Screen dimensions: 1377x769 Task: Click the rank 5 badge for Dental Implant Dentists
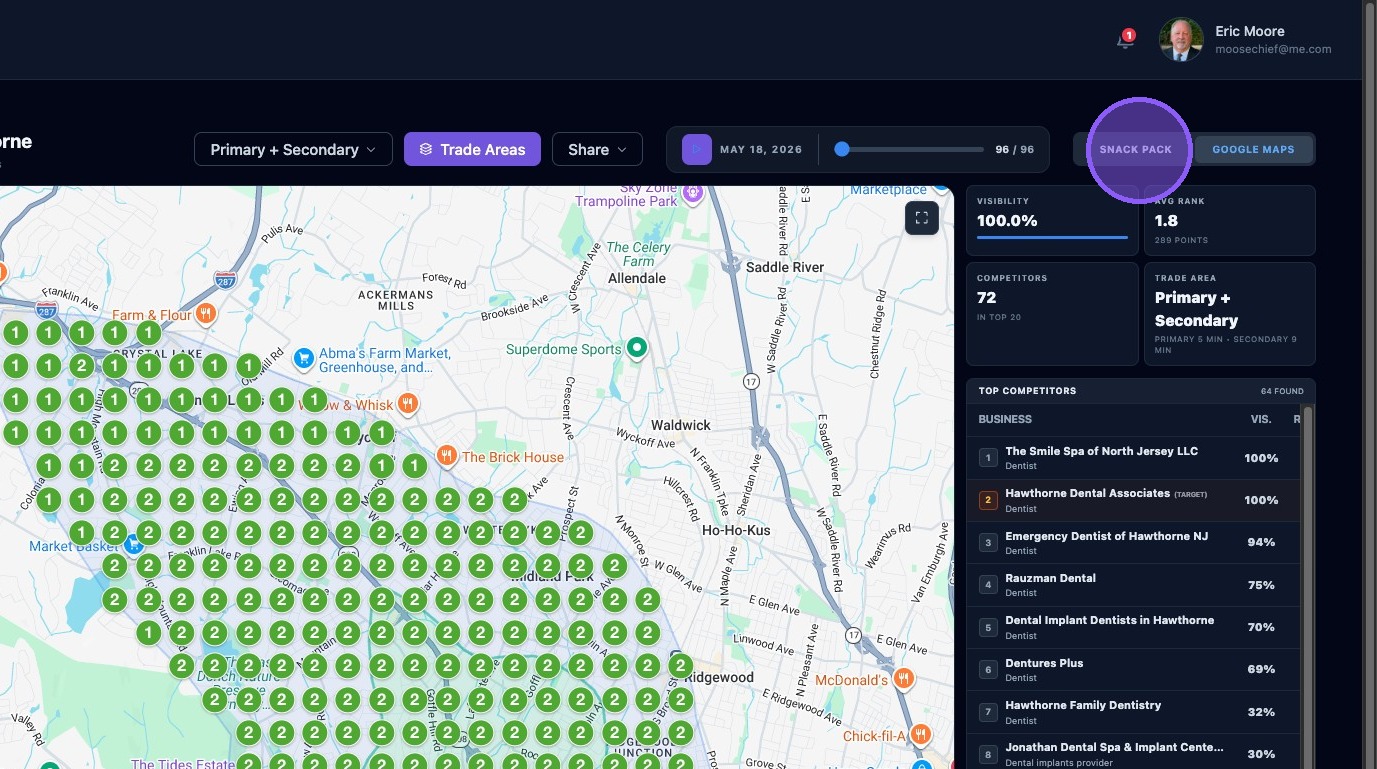coord(988,628)
